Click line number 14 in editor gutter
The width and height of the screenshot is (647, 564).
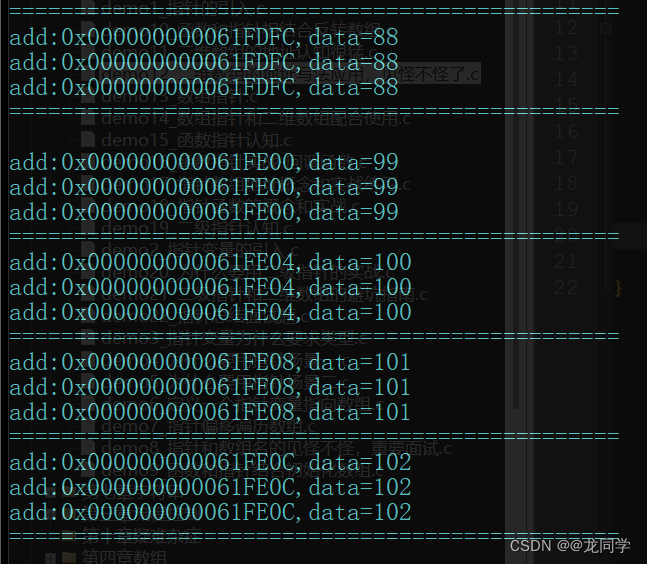click(566, 80)
